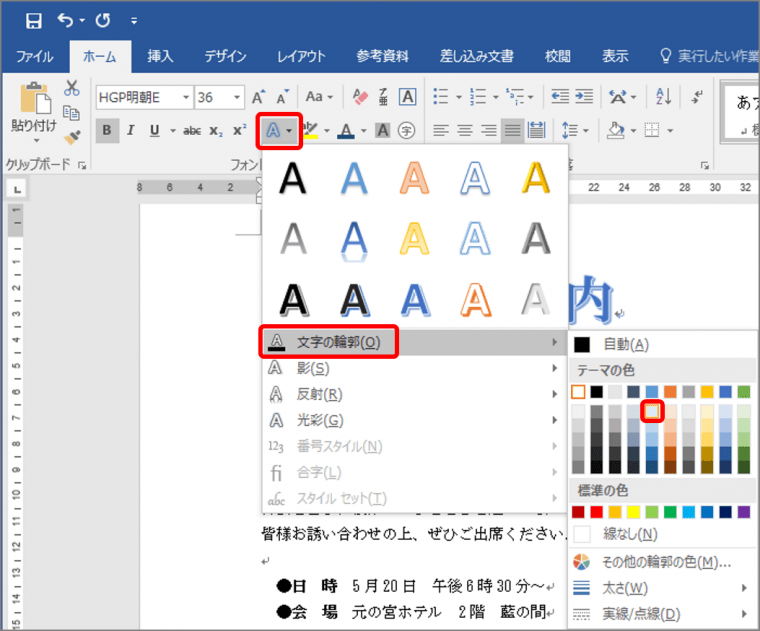Click the font color A icon
The width and height of the screenshot is (760, 631).
[346, 130]
